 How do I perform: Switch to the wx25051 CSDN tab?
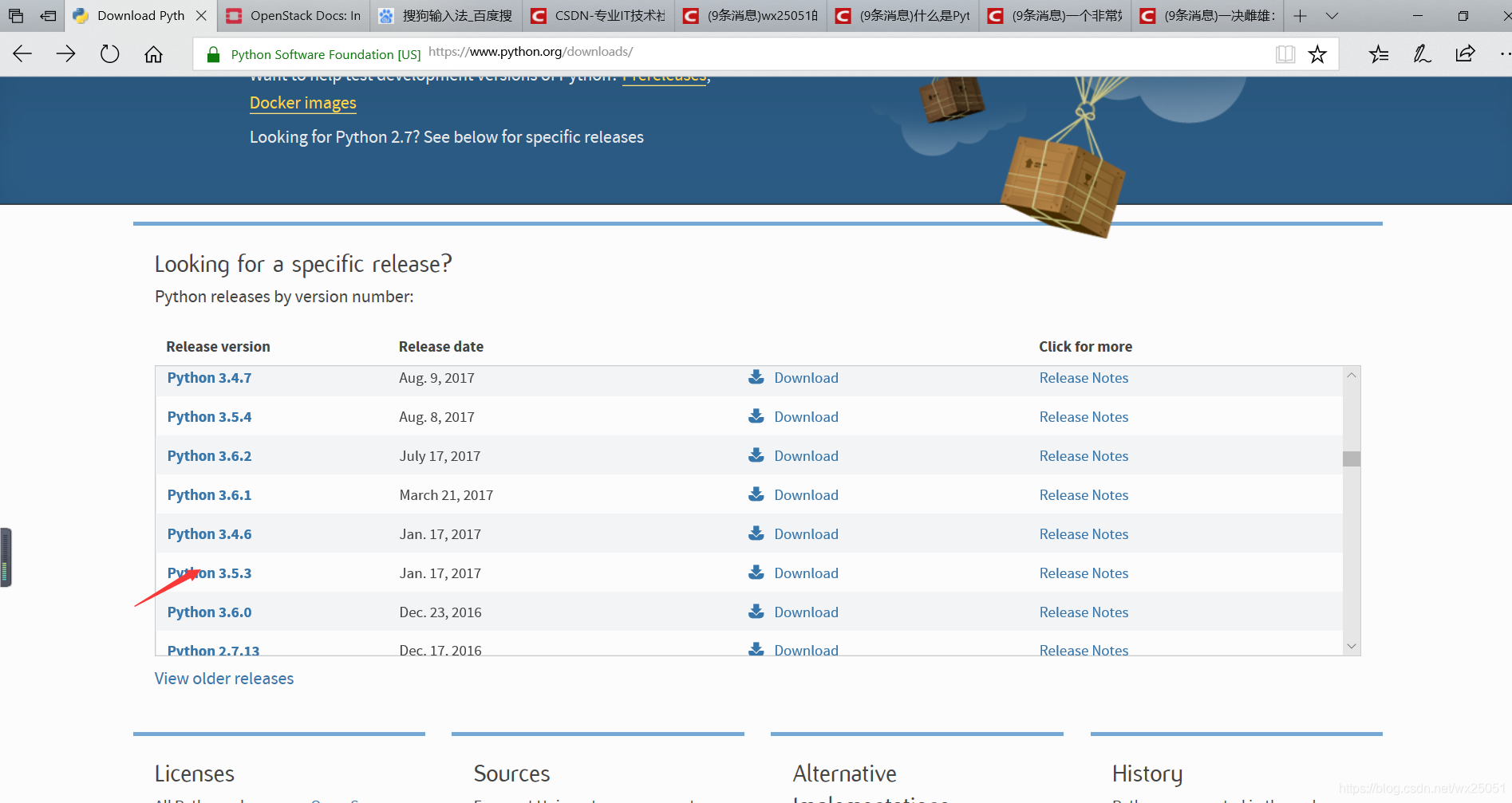[751, 15]
